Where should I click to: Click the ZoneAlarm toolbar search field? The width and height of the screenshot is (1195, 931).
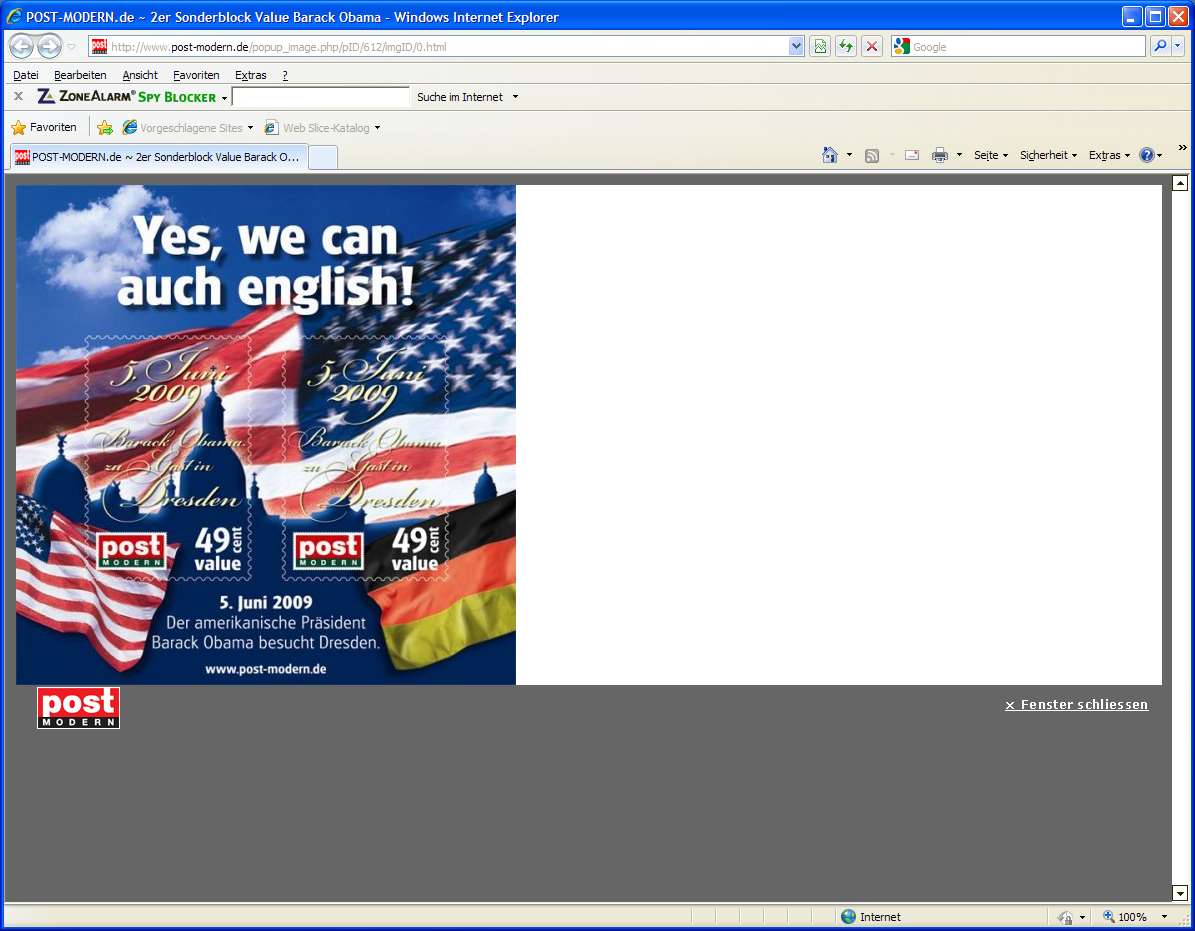click(320, 97)
